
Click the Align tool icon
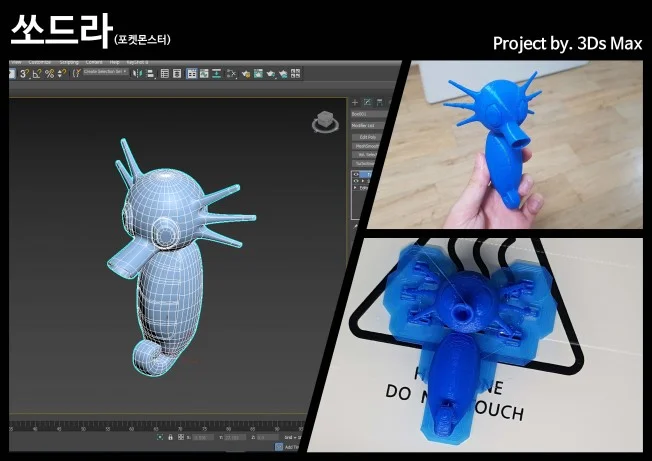point(149,73)
